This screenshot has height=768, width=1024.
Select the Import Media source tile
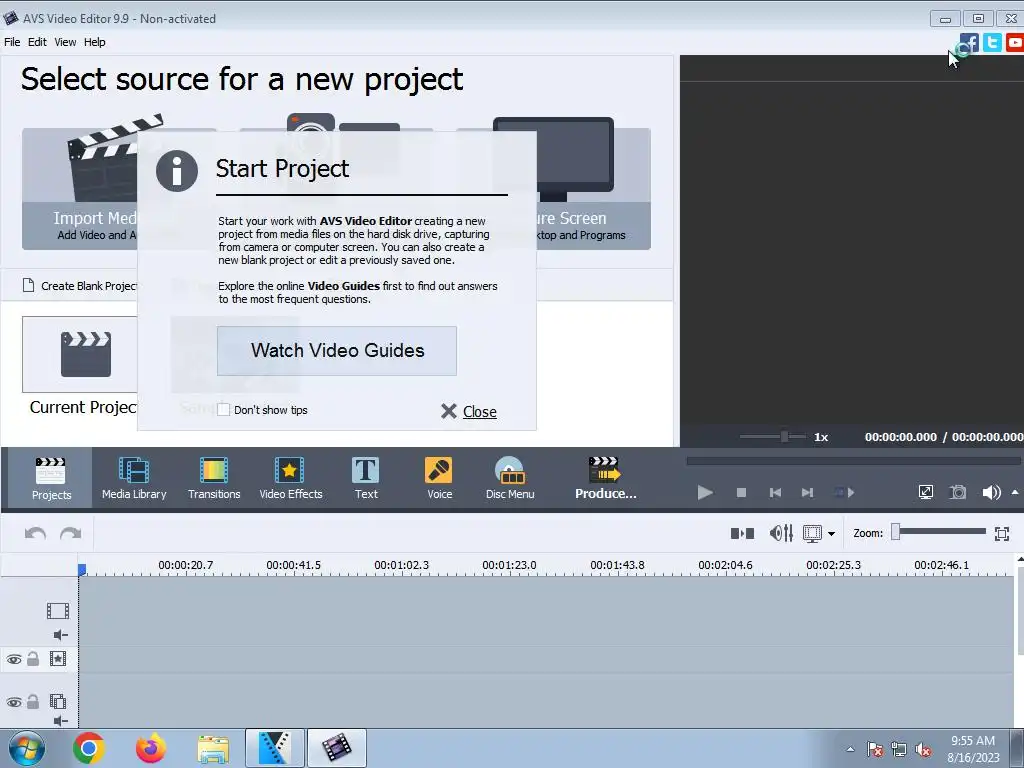pyautogui.click(x=80, y=189)
